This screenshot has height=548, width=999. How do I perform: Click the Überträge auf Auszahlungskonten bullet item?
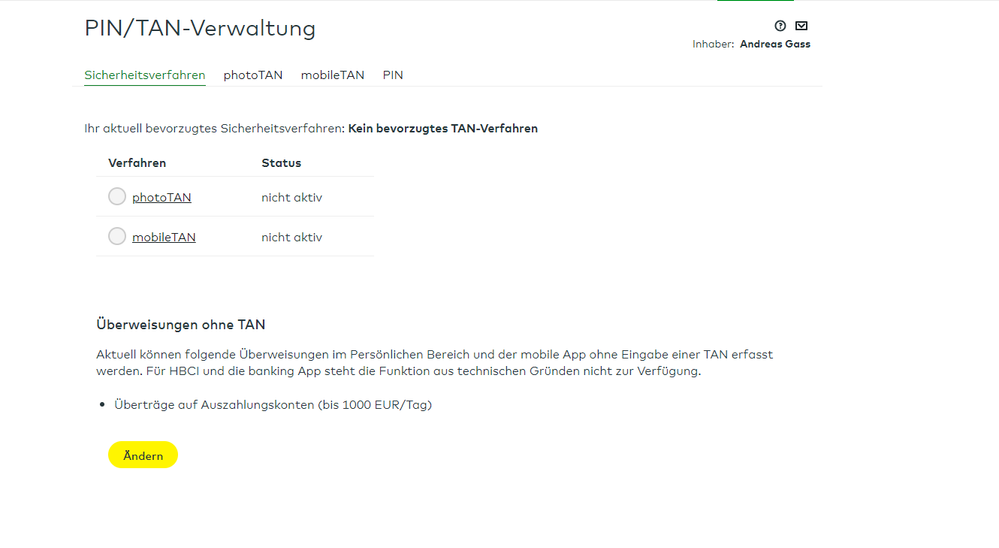tap(273, 405)
